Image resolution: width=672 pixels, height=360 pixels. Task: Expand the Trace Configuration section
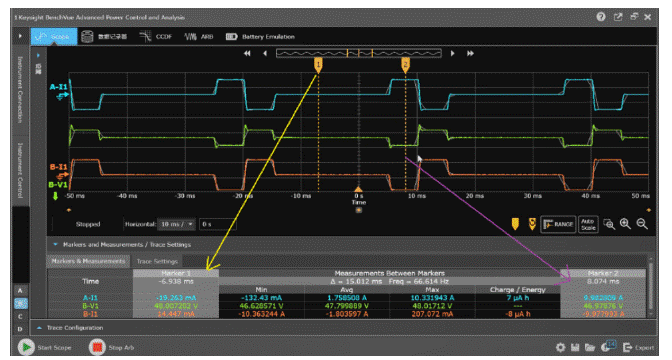click(x=39, y=328)
